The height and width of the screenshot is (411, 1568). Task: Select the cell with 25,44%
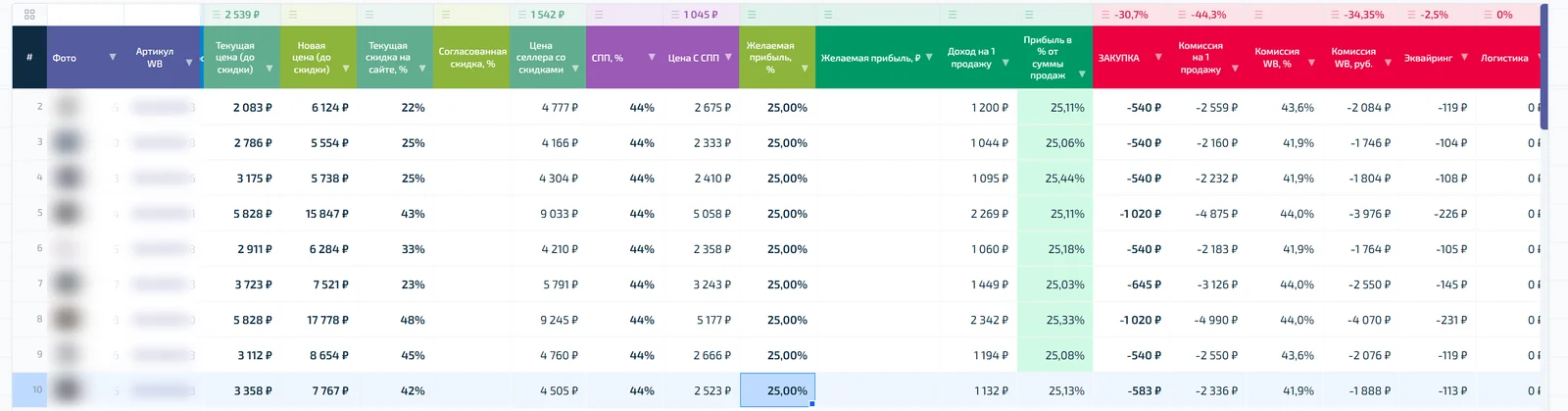1054,179
